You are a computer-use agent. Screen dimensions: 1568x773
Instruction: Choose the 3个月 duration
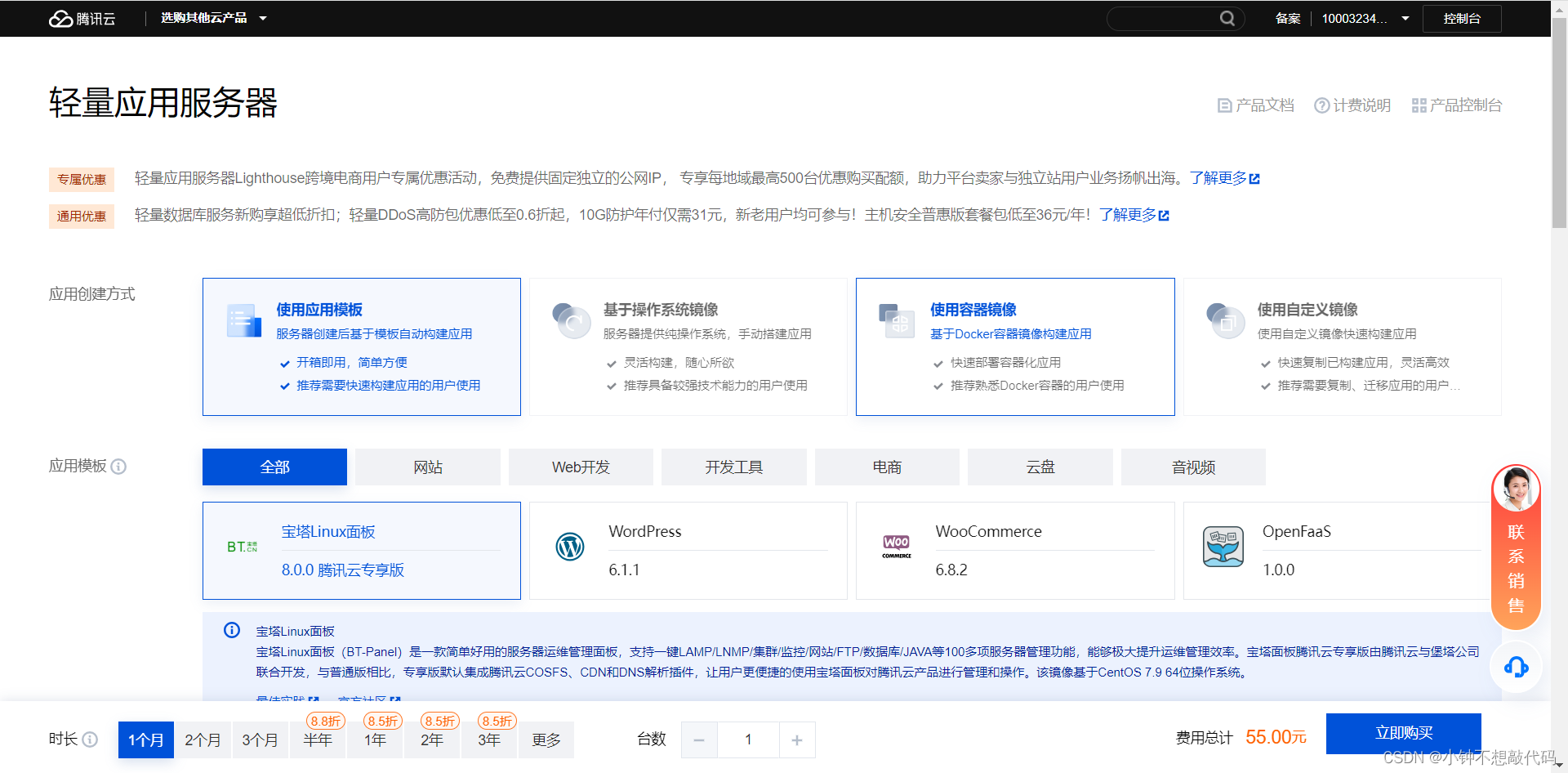tap(260, 739)
